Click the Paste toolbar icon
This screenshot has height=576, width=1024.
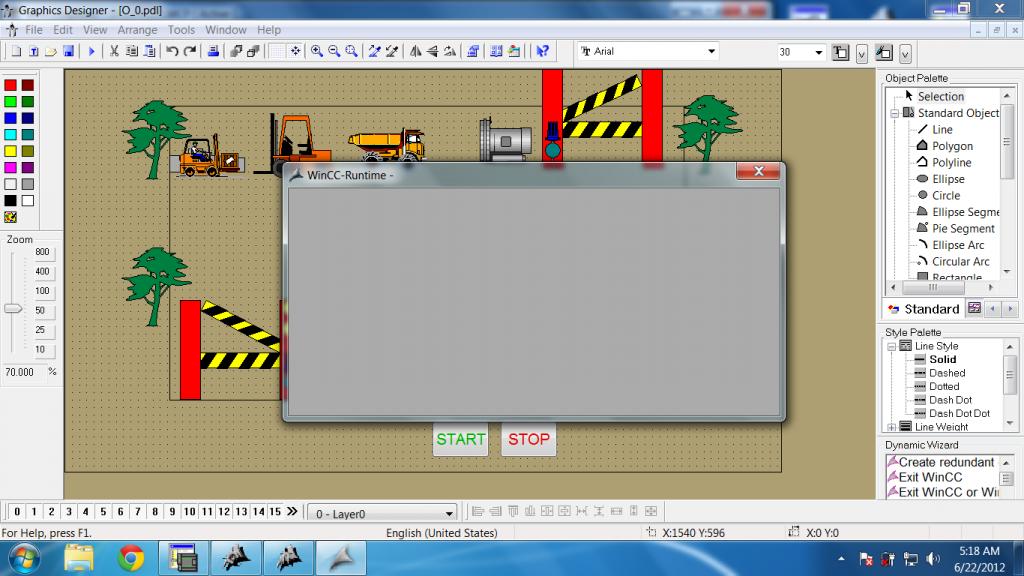point(149,52)
